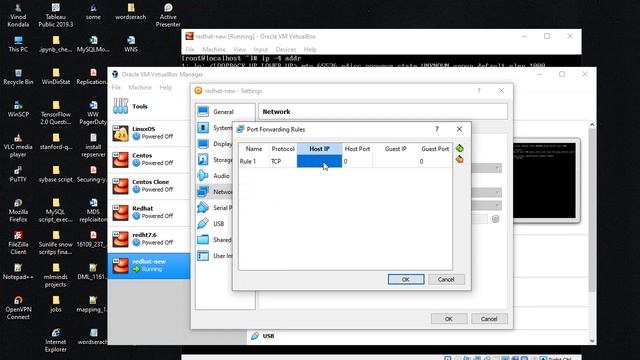Select the Recycle Bin desktop icon
This screenshot has width=640, height=360.
pyautogui.click(x=18, y=77)
